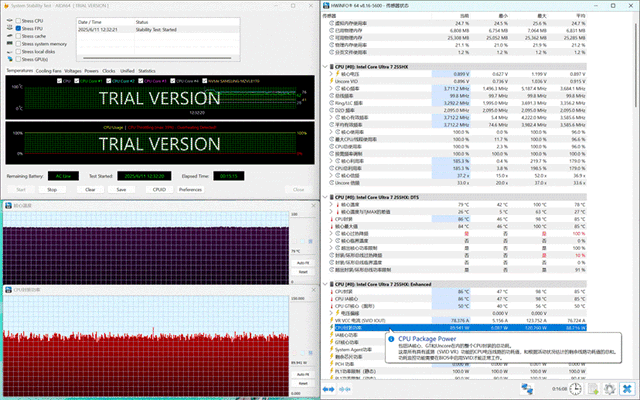Click the disk icon beside Stress local disks
The image size is (640, 400).
tap(10, 51)
